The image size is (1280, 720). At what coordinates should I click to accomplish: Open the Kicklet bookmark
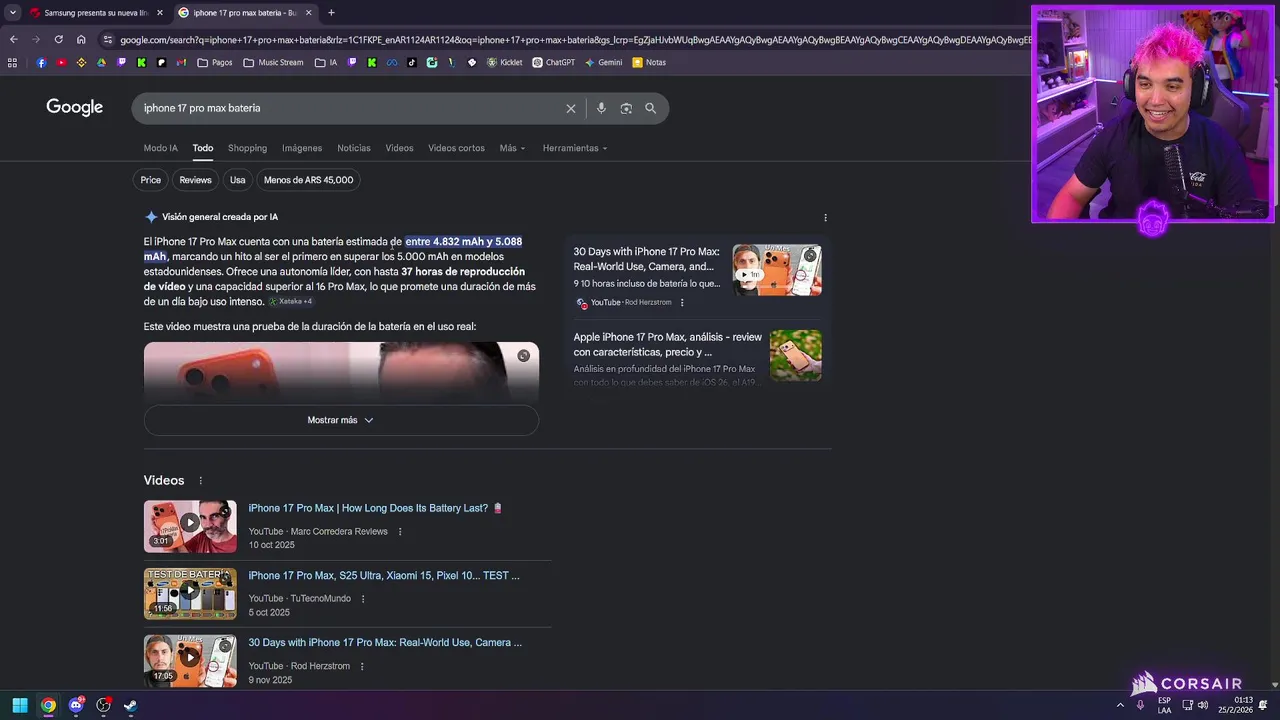505,62
